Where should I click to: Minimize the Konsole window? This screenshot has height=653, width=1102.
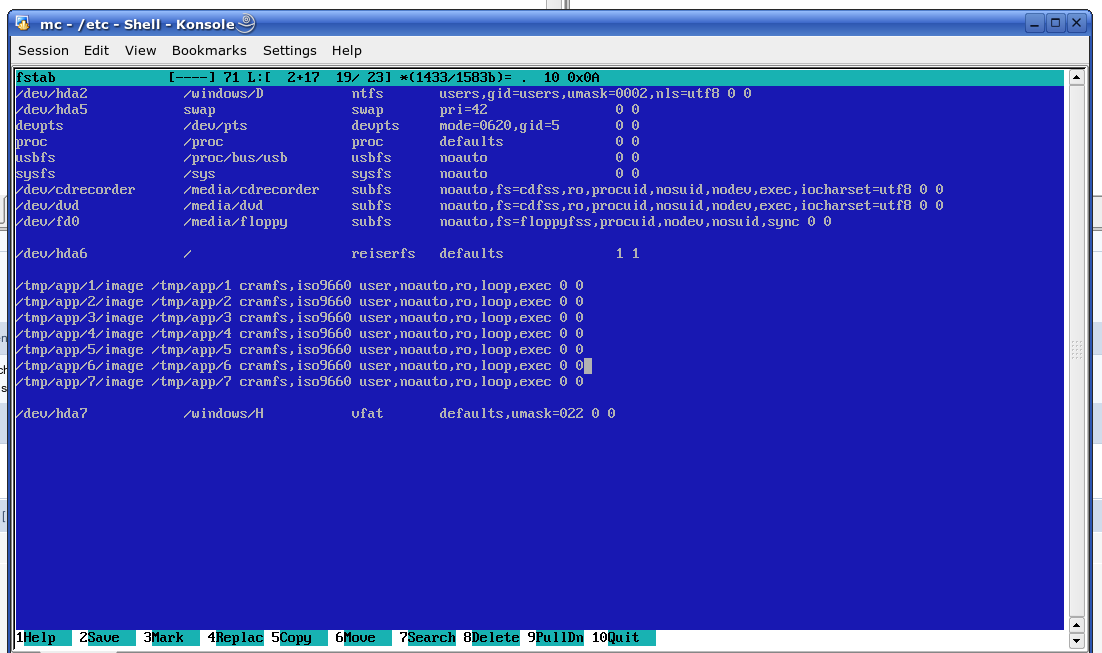(1035, 23)
